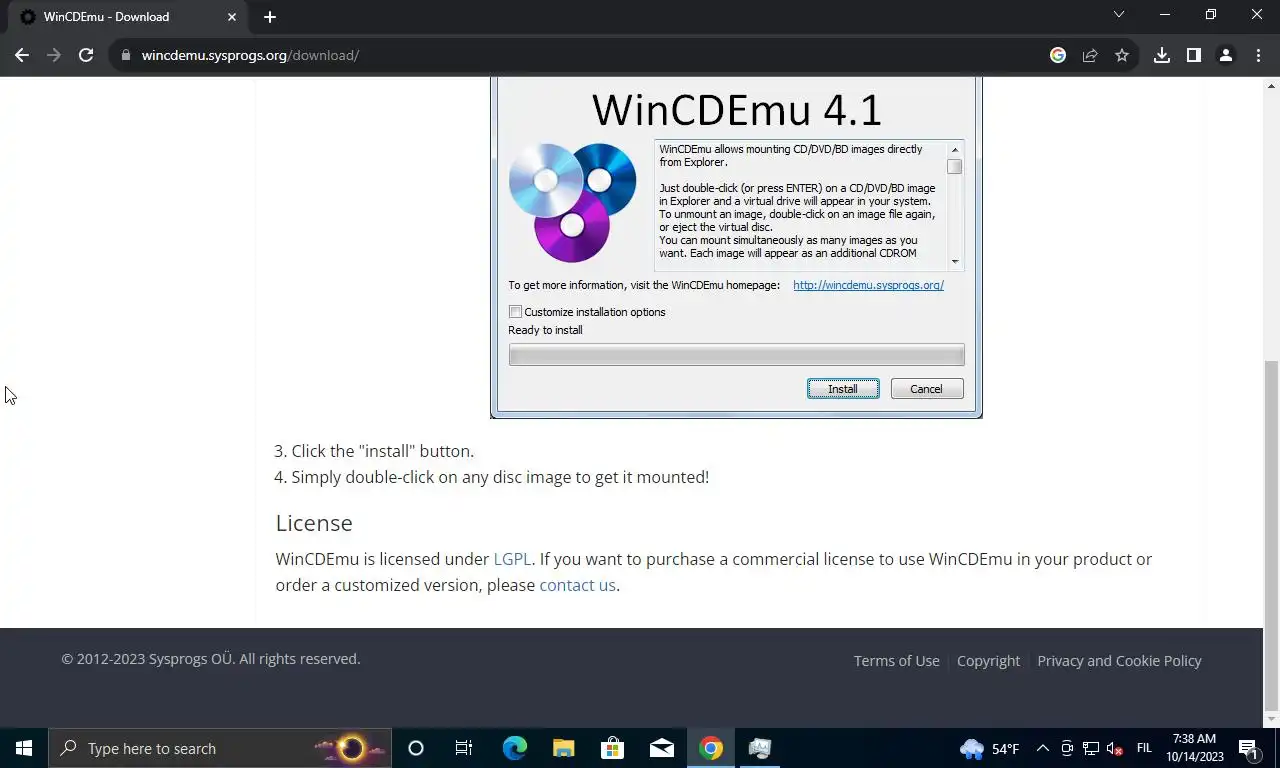The image size is (1280, 768).
Task: Open the last taskbar app icon
Action: pos(759,748)
